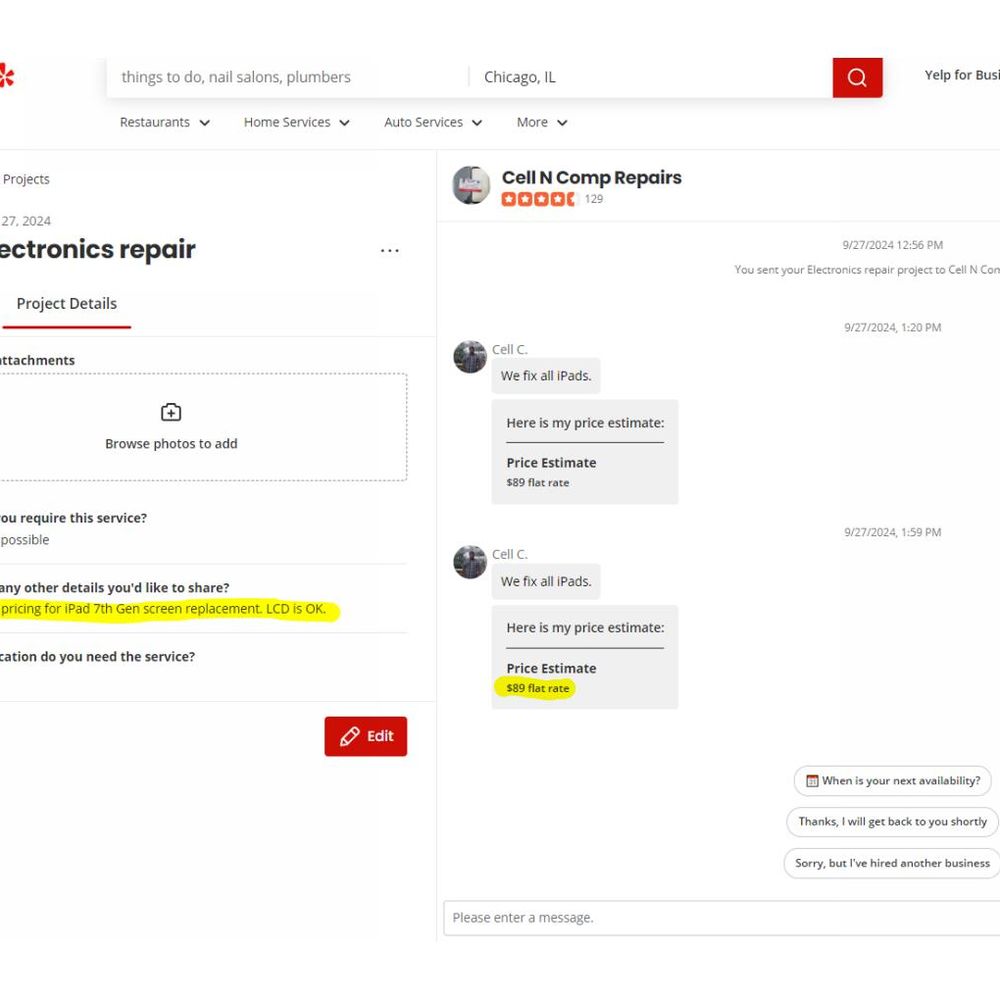Click Cell C. avatar on 1:20 PM message

(x=470, y=357)
